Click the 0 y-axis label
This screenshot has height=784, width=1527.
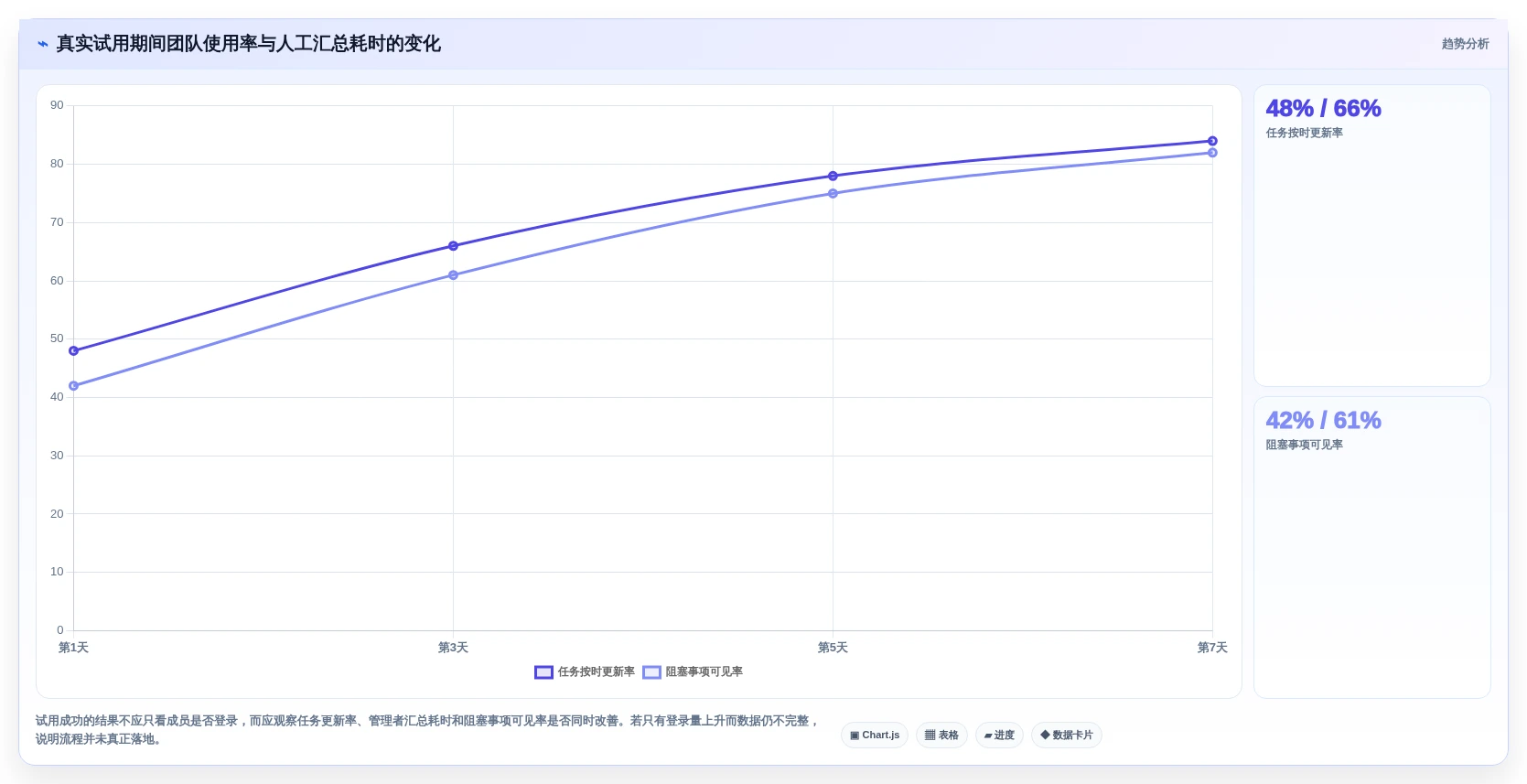coord(60,630)
